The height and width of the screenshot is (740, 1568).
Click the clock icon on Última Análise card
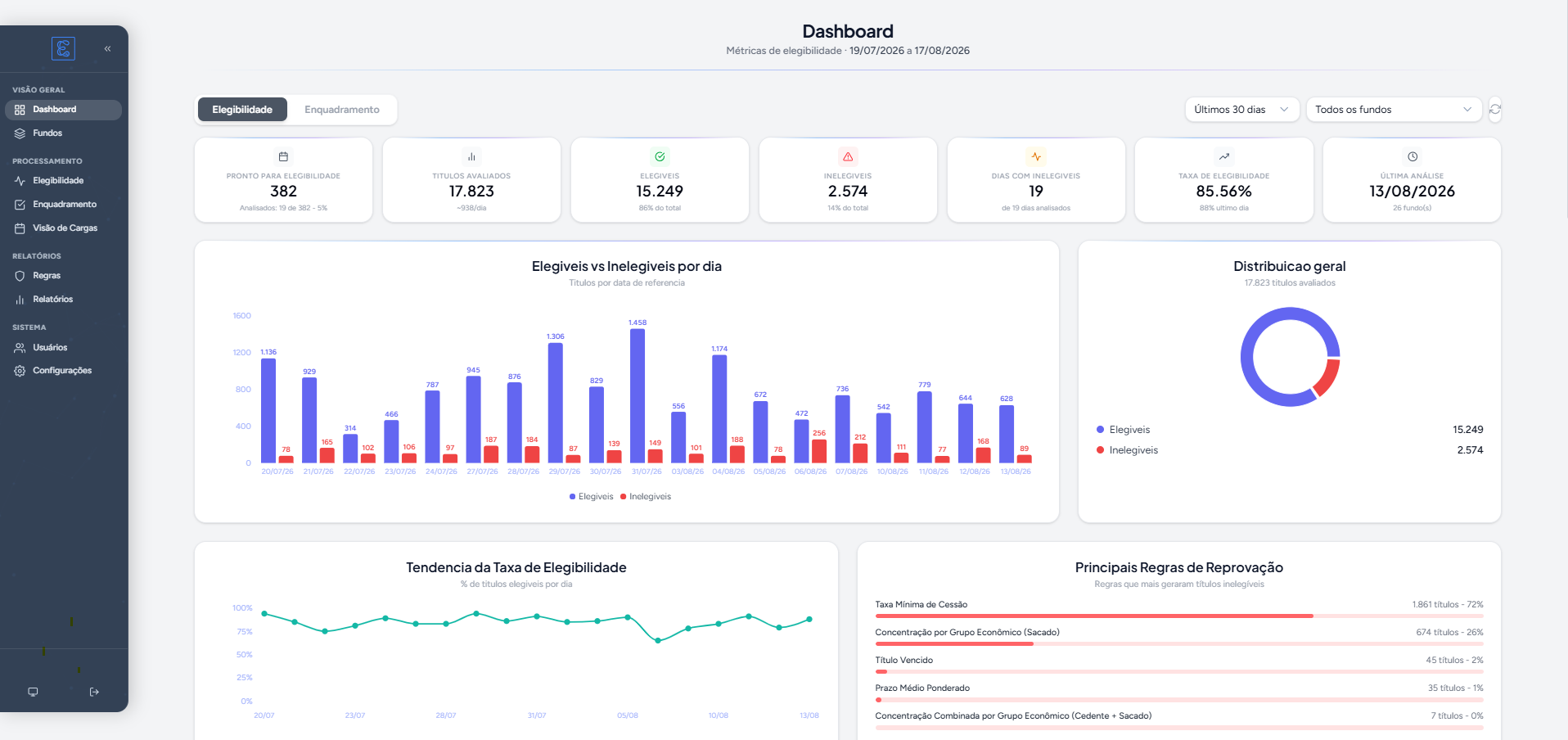click(x=1413, y=156)
